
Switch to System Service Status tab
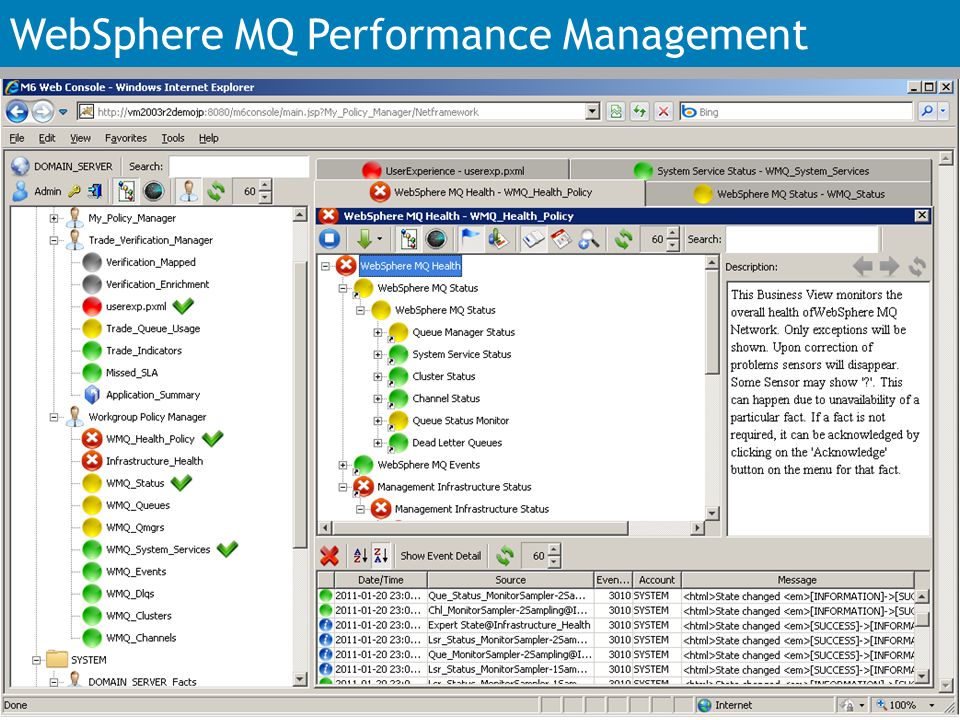coord(751,170)
